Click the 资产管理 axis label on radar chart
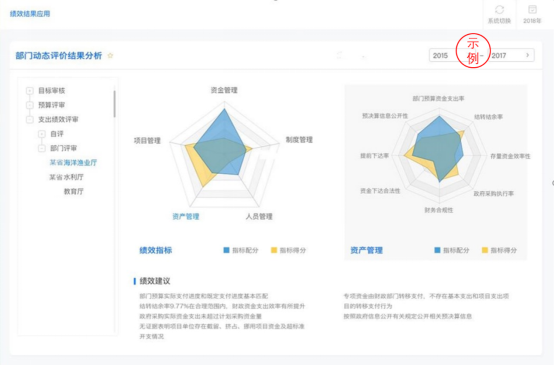 click(x=186, y=217)
